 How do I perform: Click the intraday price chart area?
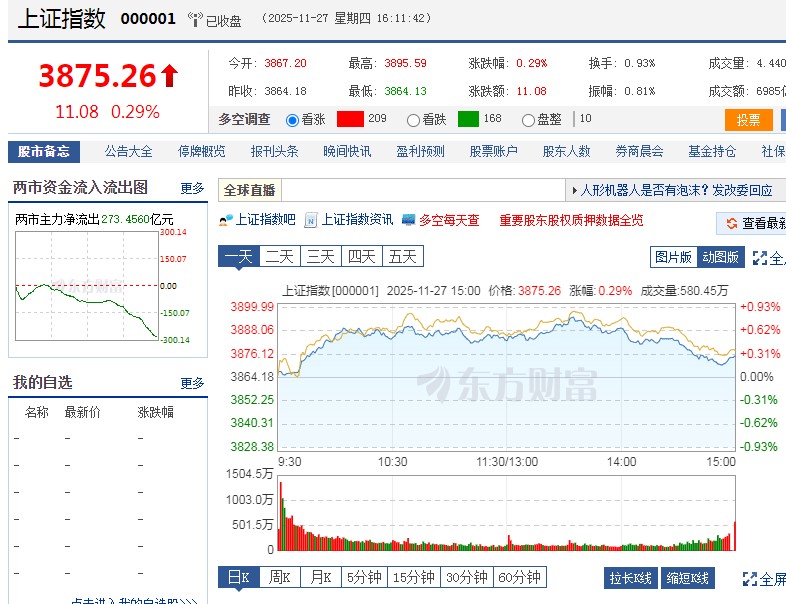pyautogui.click(x=506, y=376)
